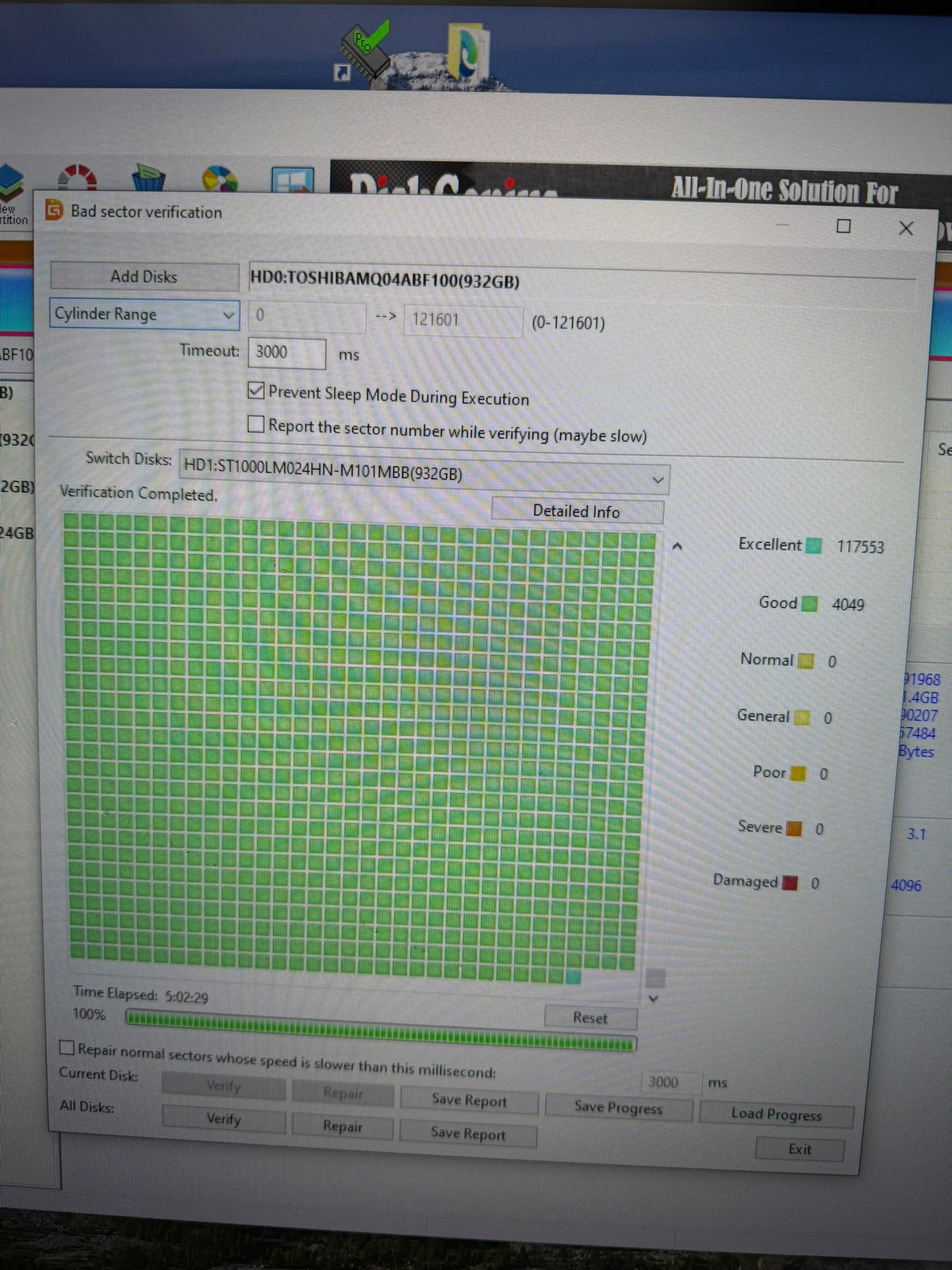Click the Excellent count 117553

click(860, 547)
